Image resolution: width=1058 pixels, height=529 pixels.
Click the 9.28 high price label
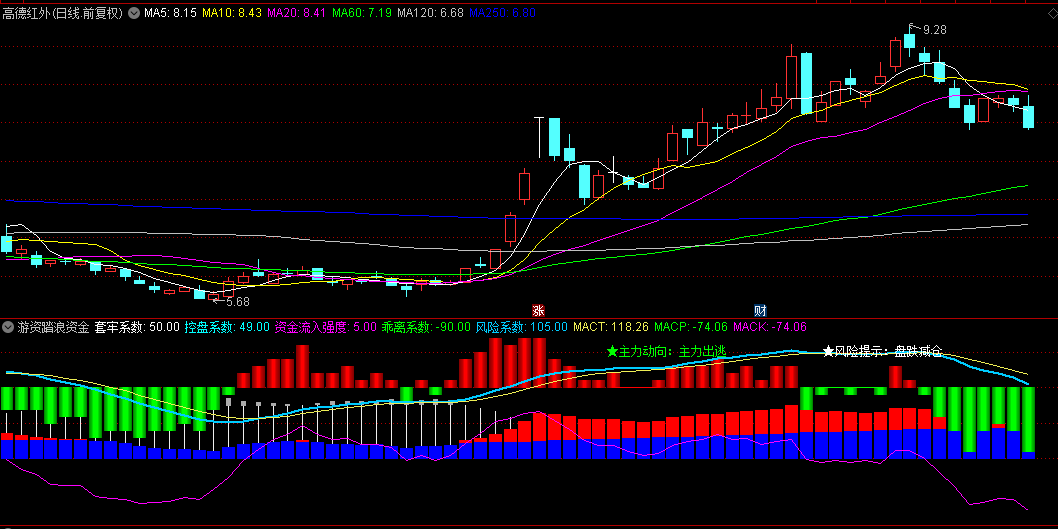coord(935,30)
